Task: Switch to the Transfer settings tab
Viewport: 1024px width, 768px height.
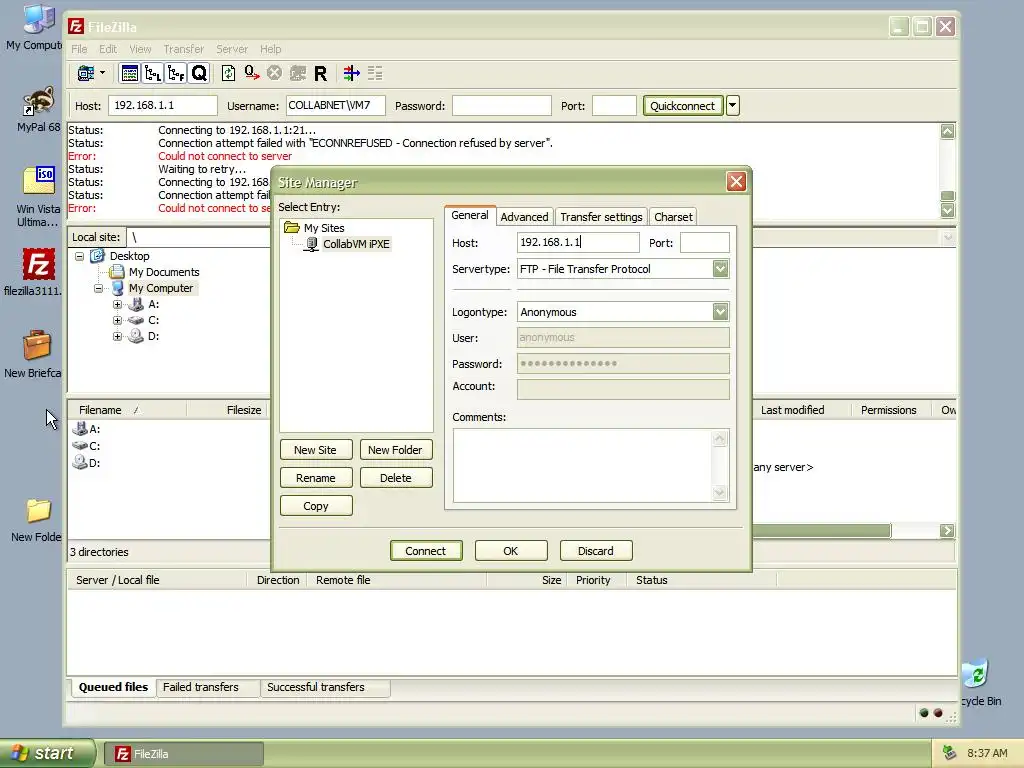Action: [x=601, y=217]
